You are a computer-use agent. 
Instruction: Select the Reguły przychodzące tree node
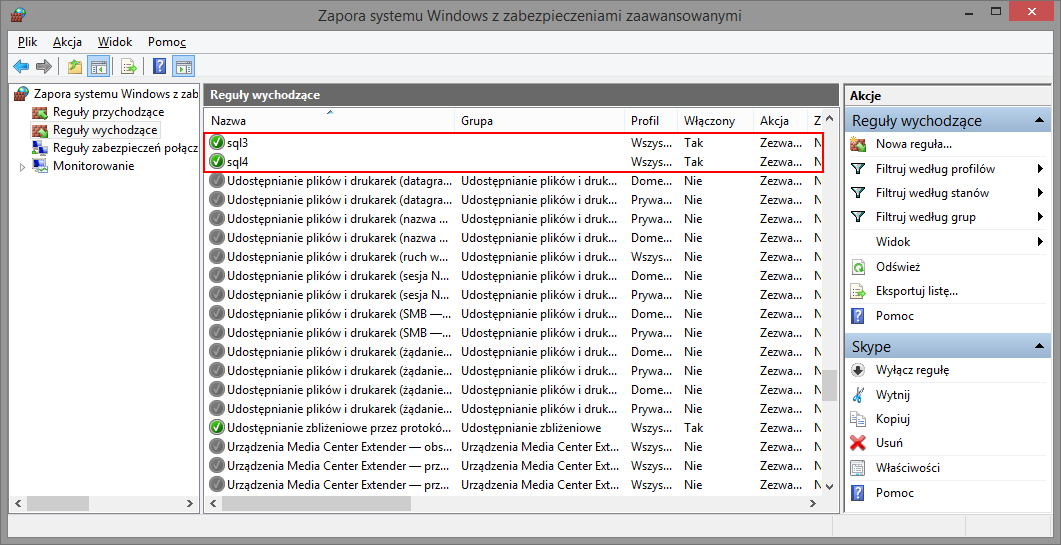pyautogui.click(x=108, y=112)
